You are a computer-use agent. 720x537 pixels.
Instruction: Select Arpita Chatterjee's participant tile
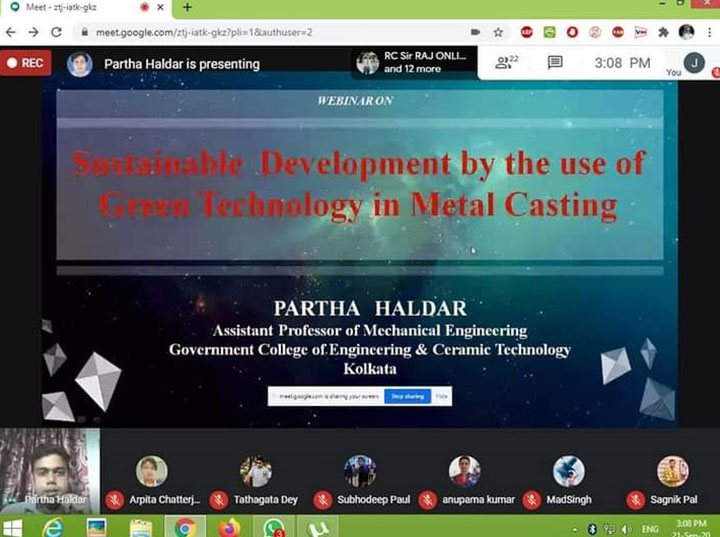[x=152, y=481]
